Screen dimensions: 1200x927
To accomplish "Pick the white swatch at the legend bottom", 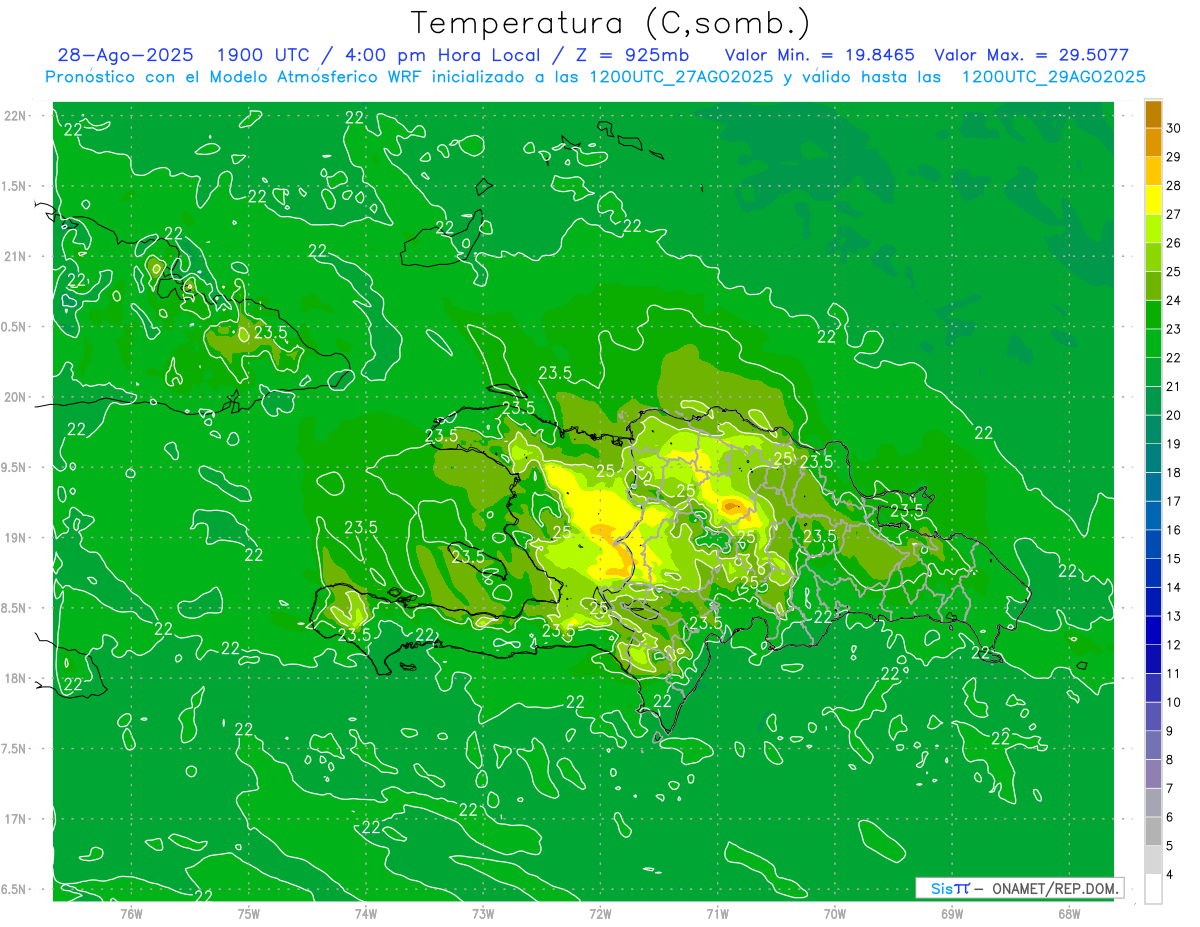I will point(1153,889).
